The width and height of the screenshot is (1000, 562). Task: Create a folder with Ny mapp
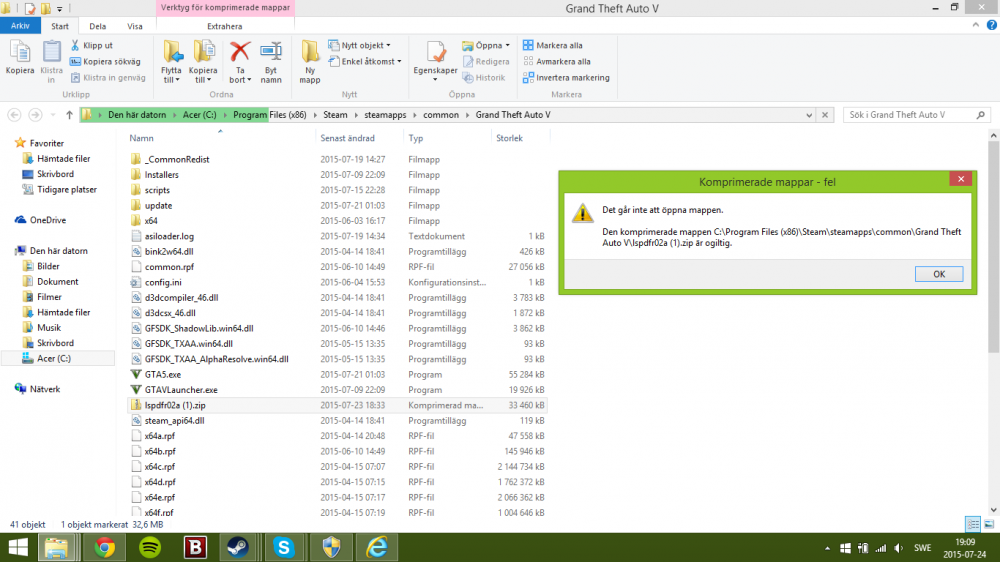310,61
